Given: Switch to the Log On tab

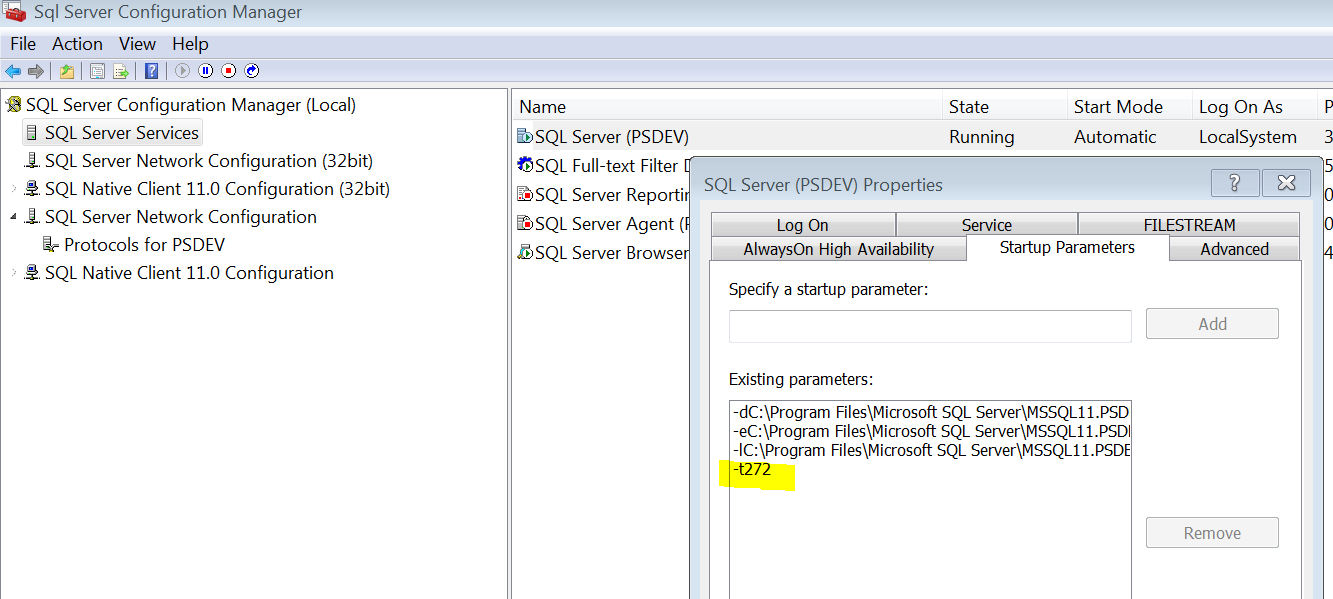Looking at the screenshot, I should (802, 225).
